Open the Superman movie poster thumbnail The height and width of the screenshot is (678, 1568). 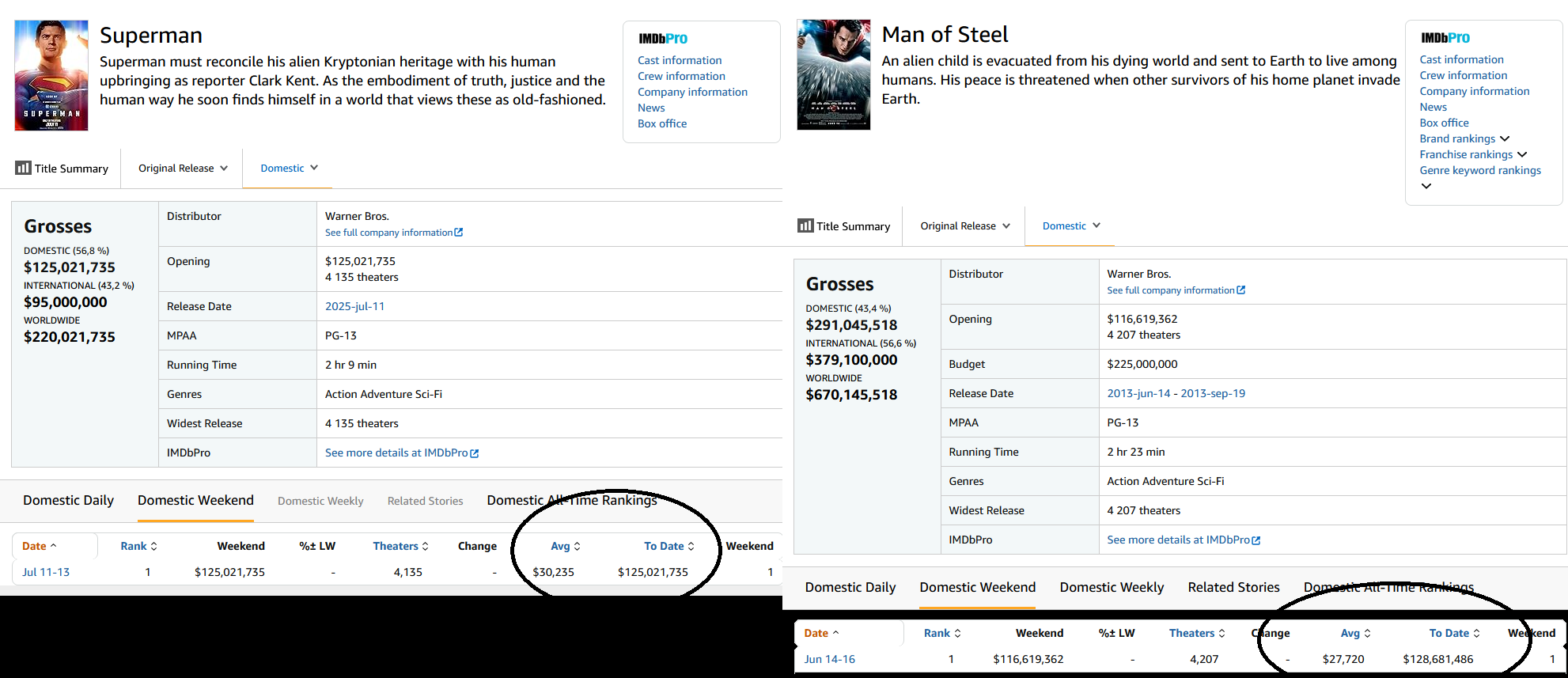pyautogui.click(x=51, y=75)
